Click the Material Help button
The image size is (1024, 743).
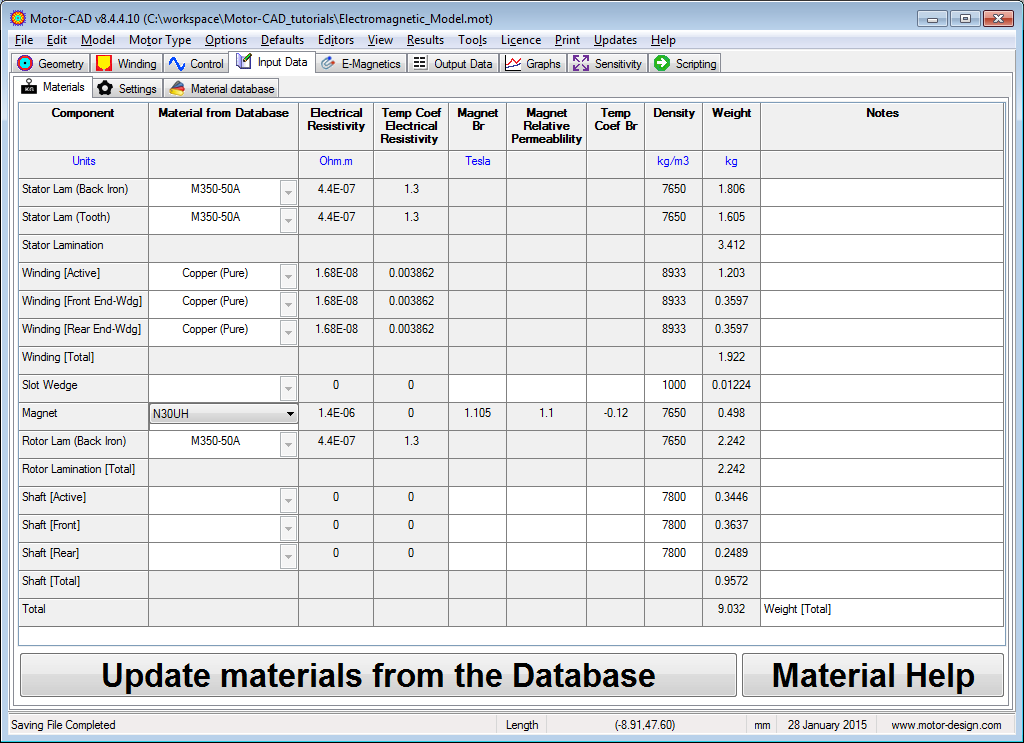872,676
